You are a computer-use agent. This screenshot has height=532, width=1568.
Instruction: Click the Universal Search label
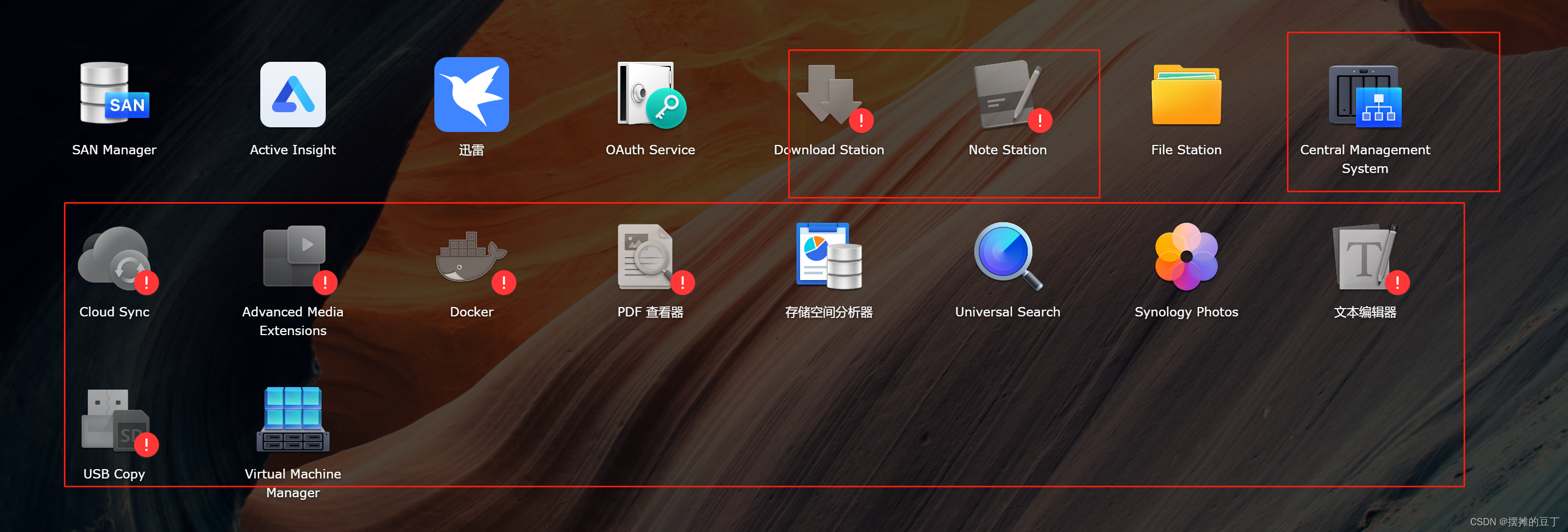tap(1007, 312)
